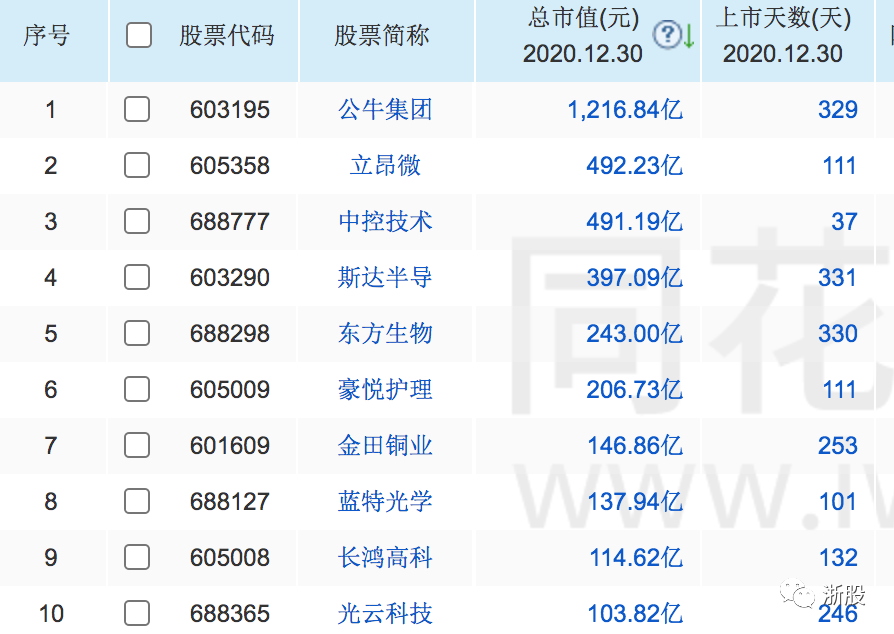The width and height of the screenshot is (894, 634).
Task: Click listing days 330 for 东方生物
Action: pos(838,333)
